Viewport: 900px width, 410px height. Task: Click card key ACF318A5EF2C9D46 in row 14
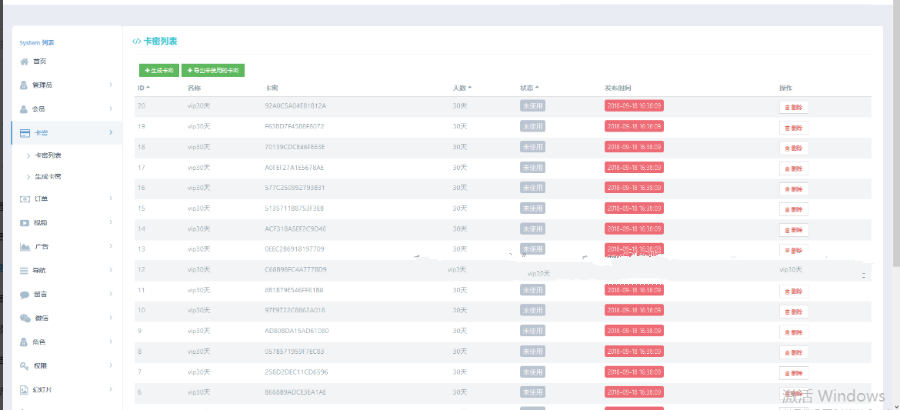[296, 229]
